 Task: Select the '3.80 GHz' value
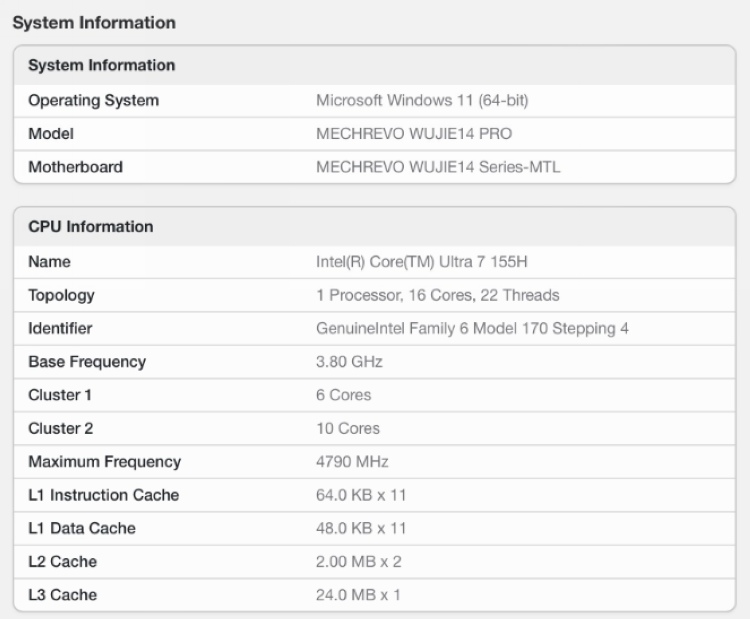[x=350, y=362]
